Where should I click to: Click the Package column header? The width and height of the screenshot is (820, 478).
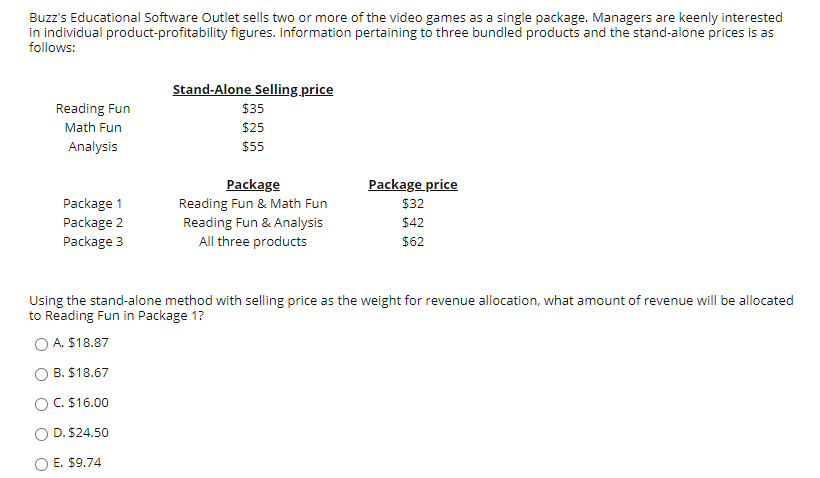[x=253, y=185]
